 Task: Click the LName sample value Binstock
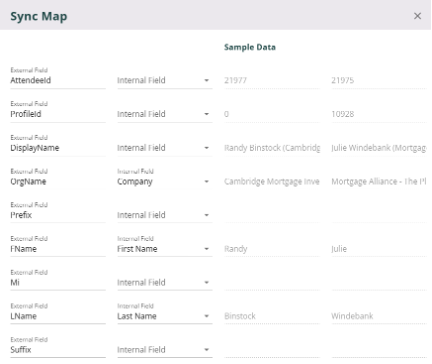coord(240,316)
